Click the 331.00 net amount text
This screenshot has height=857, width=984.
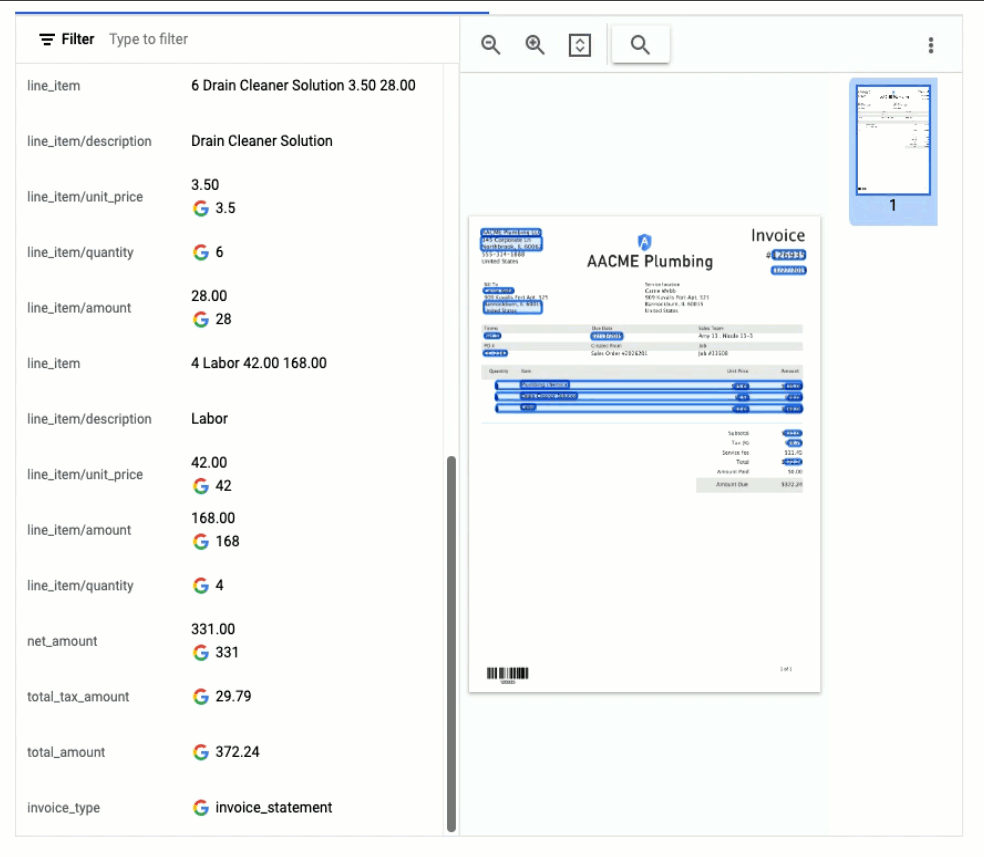tap(213, 629)
